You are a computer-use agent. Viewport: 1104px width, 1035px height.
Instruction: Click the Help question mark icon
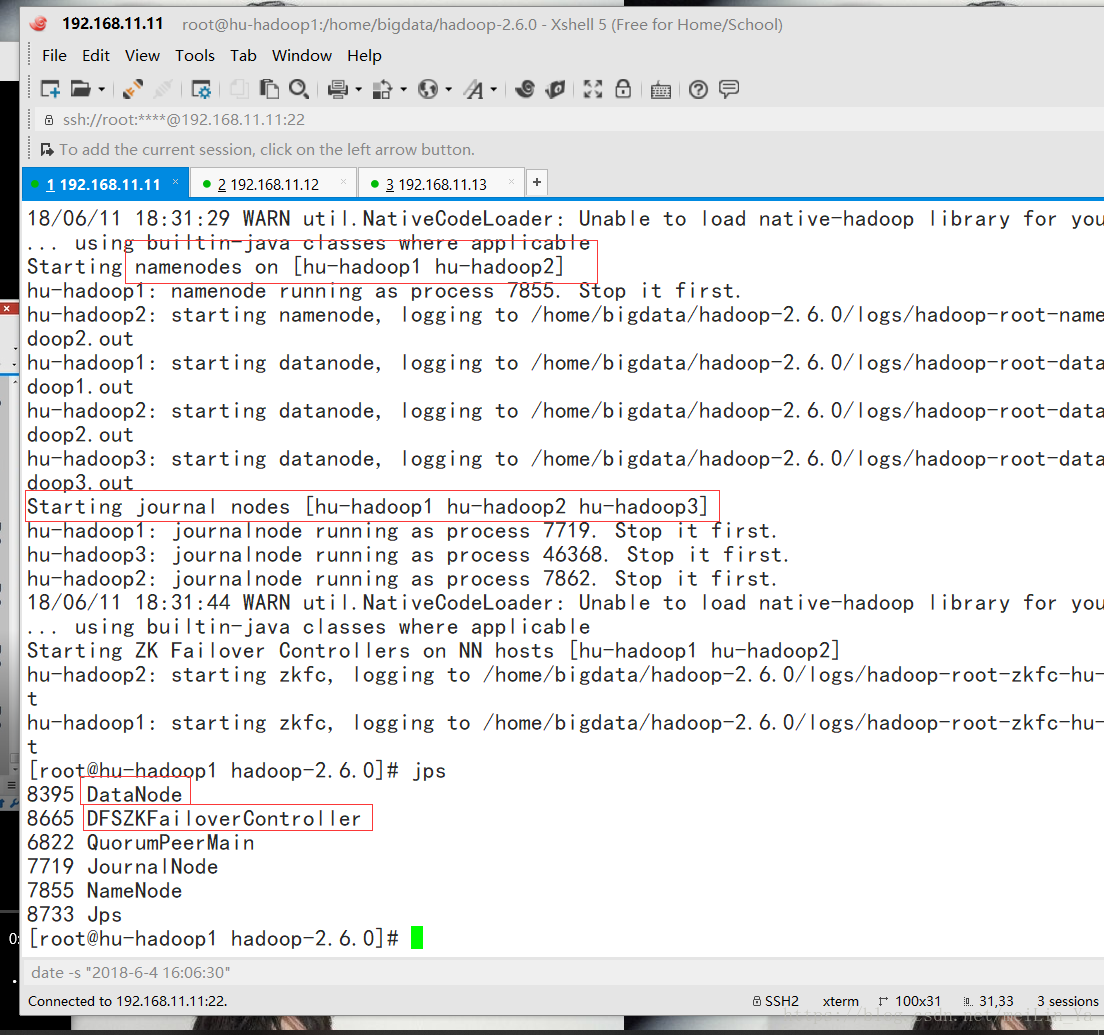(698, 89)
